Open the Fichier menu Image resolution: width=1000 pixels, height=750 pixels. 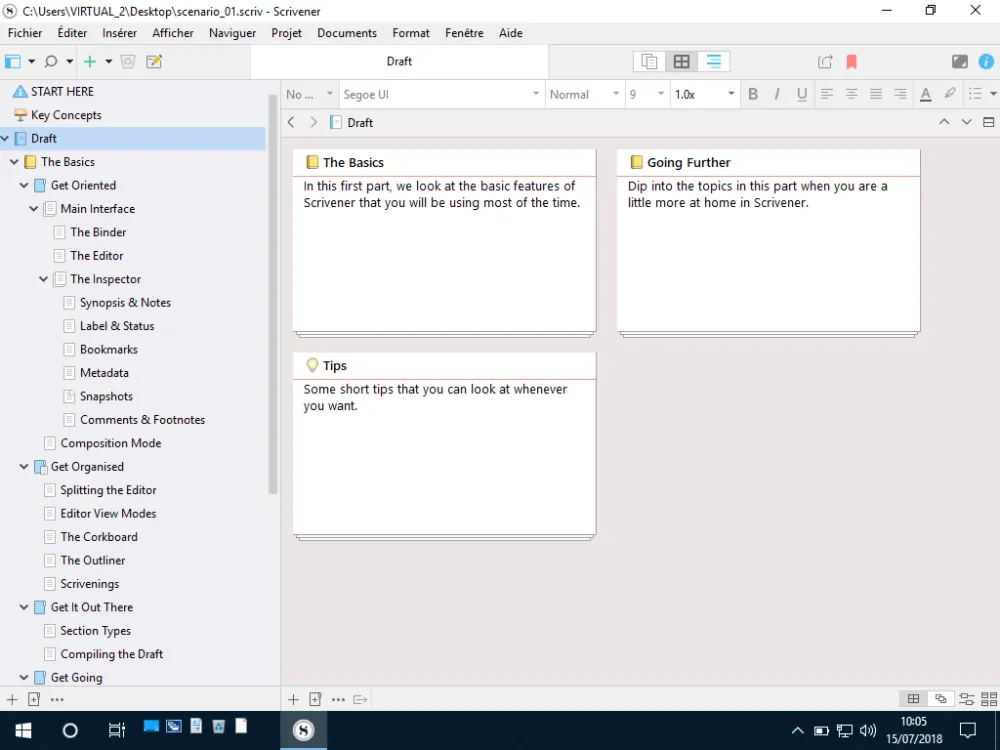25,33
